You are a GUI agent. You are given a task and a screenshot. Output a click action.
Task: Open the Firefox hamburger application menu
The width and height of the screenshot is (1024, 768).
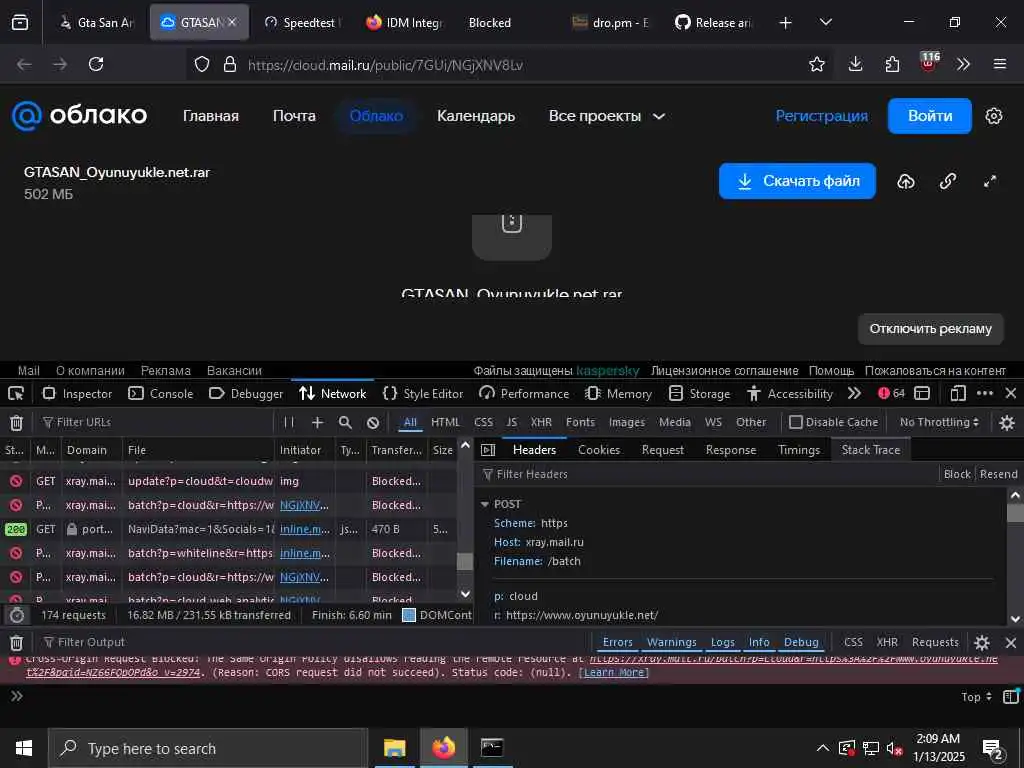click(x=999, y=64)
